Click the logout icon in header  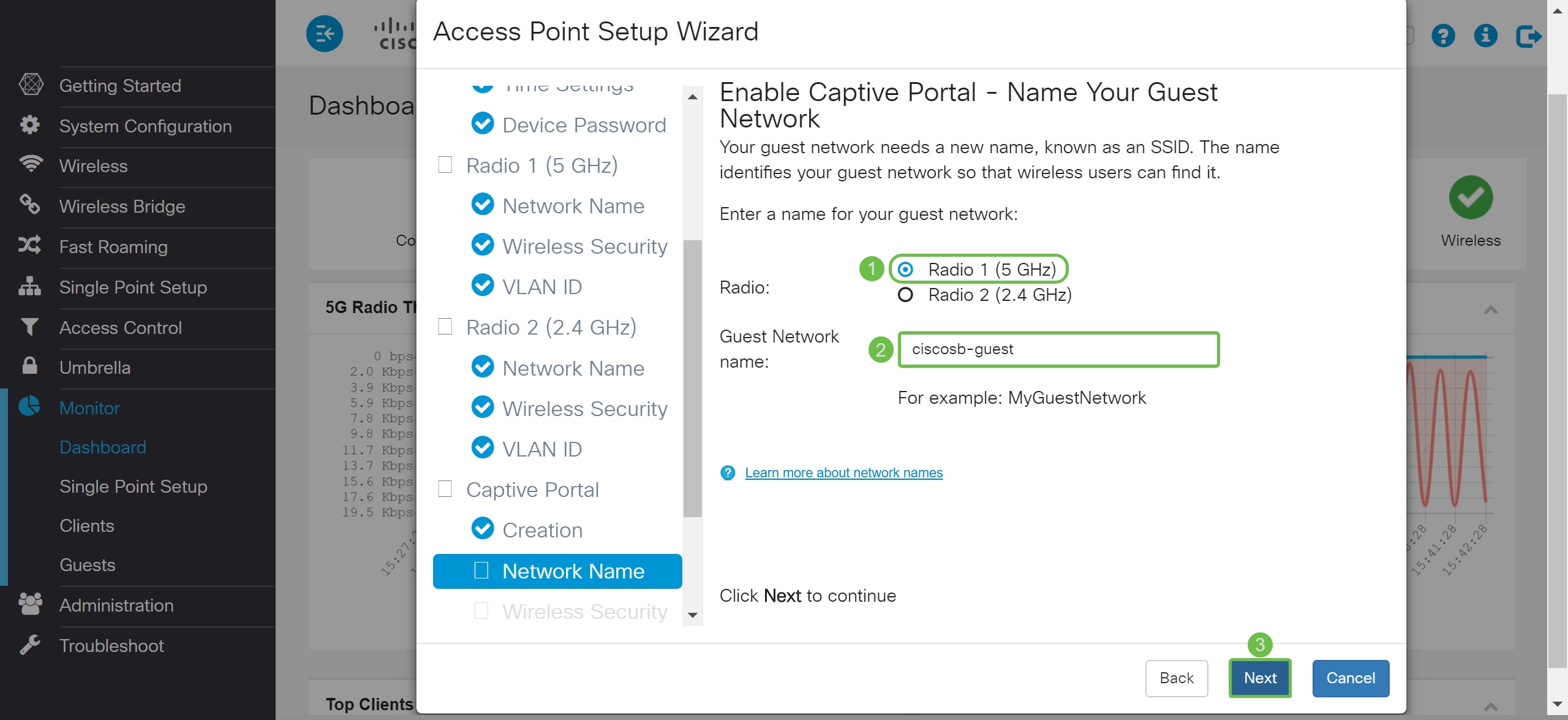point(1529,36)
